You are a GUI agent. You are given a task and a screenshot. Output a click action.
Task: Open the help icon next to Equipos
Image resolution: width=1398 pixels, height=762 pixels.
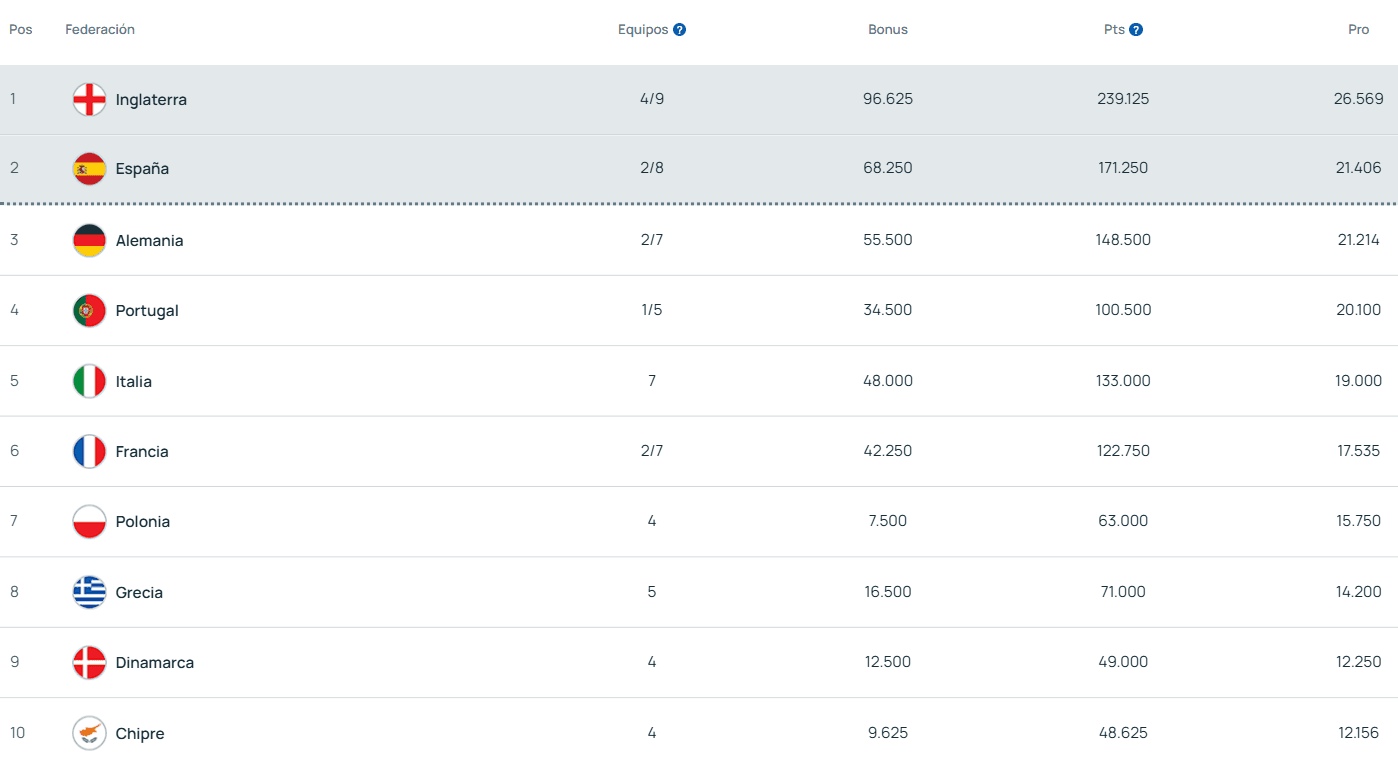tap(680, 30)
